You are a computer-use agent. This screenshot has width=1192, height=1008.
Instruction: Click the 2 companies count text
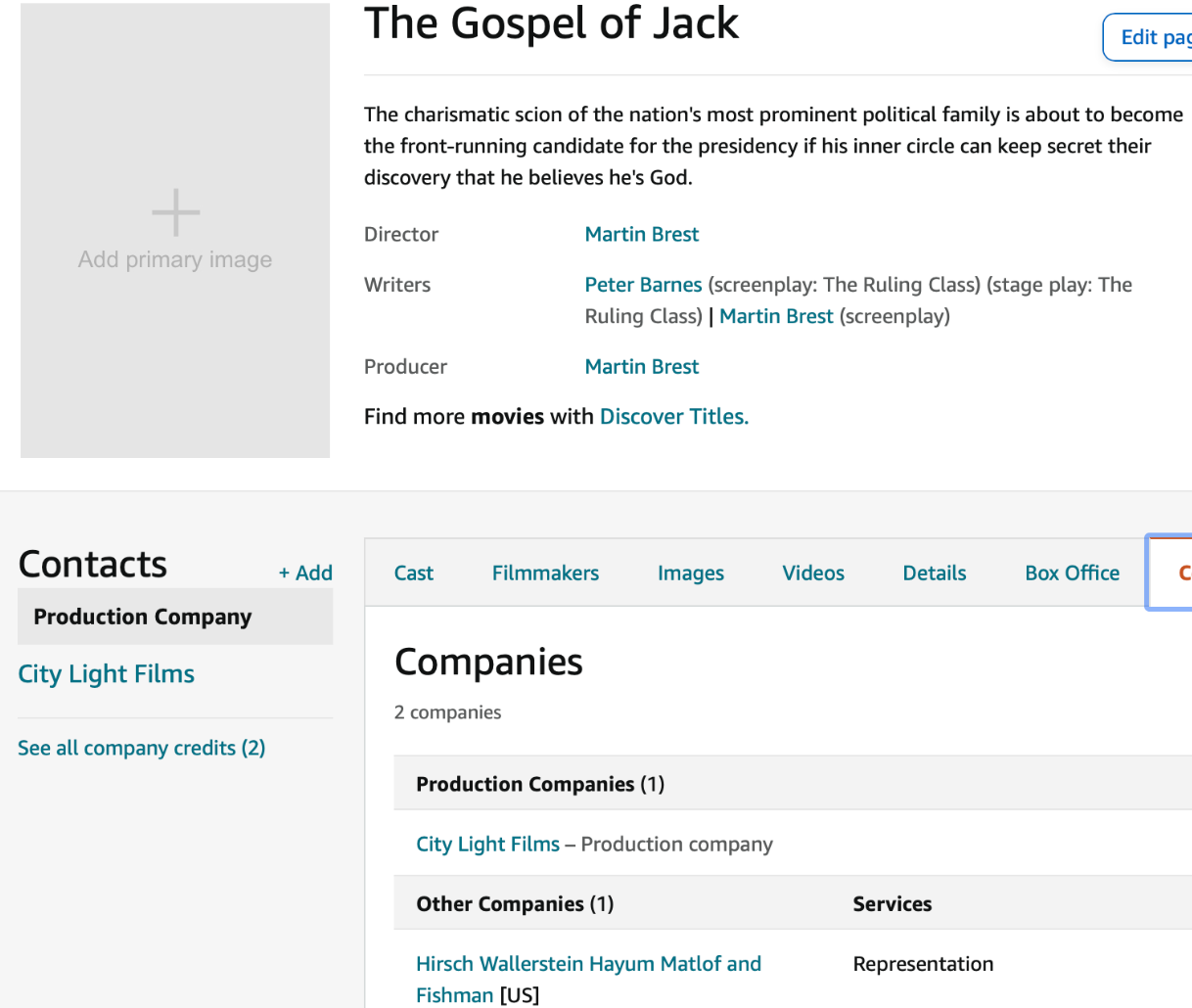[x=447, y=712]
